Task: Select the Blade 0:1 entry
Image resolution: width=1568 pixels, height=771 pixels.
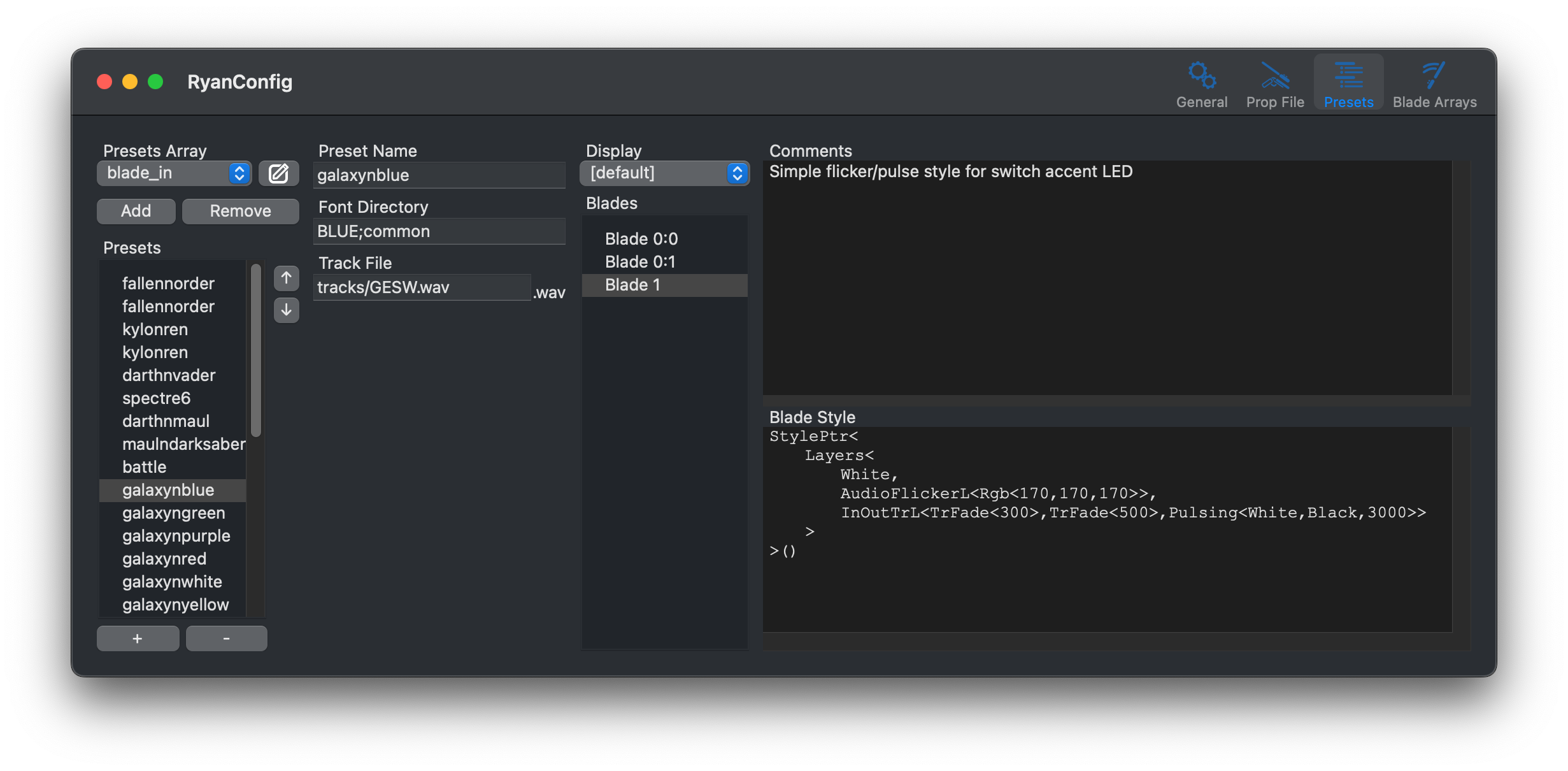Action: pyautogui.click(x=639, y=262)
